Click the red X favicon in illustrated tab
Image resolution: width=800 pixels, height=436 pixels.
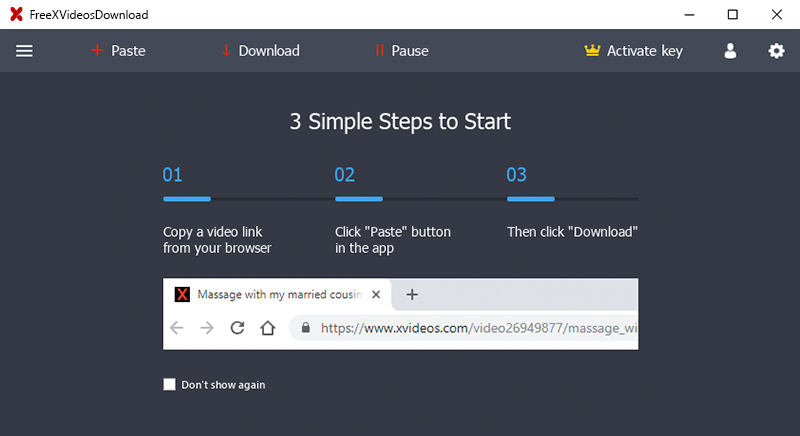tap(182, 294)
